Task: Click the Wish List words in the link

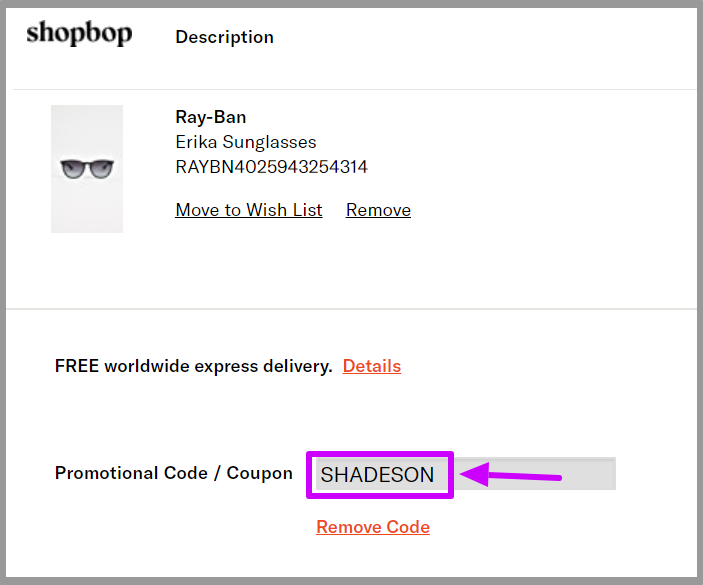Action: tap(284, 210)
